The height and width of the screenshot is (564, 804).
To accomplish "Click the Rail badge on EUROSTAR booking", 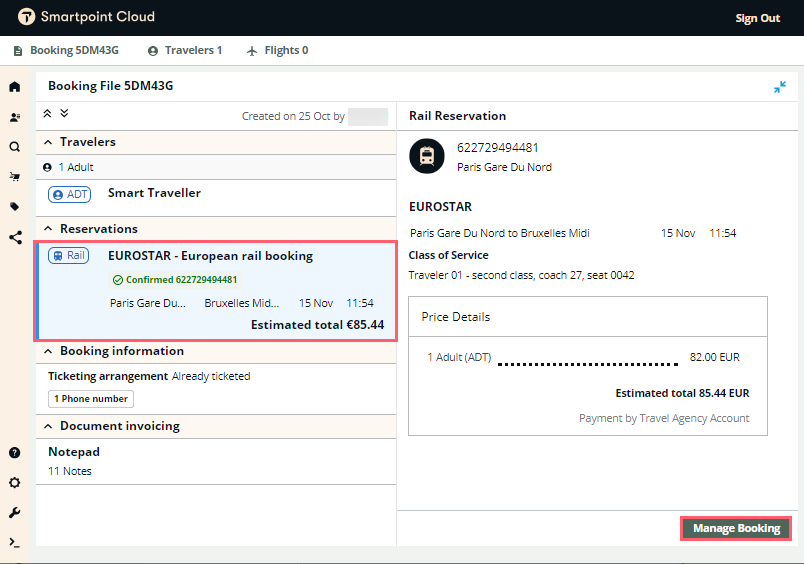I will (x=68, y=255).
